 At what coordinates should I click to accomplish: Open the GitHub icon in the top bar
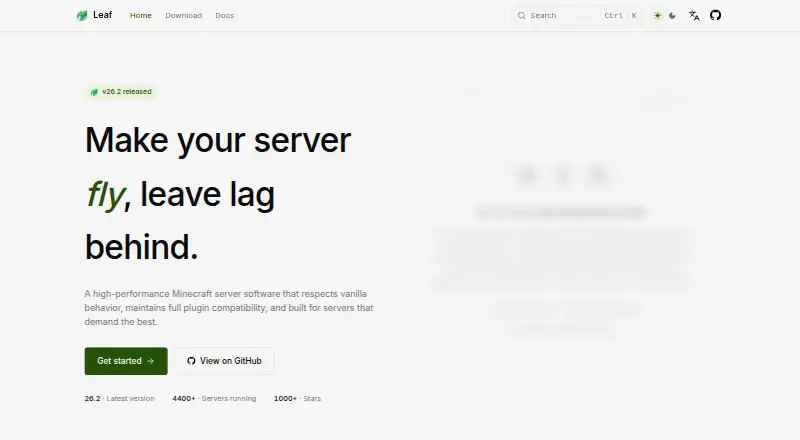pyautogui.click(x=715, y=15)
